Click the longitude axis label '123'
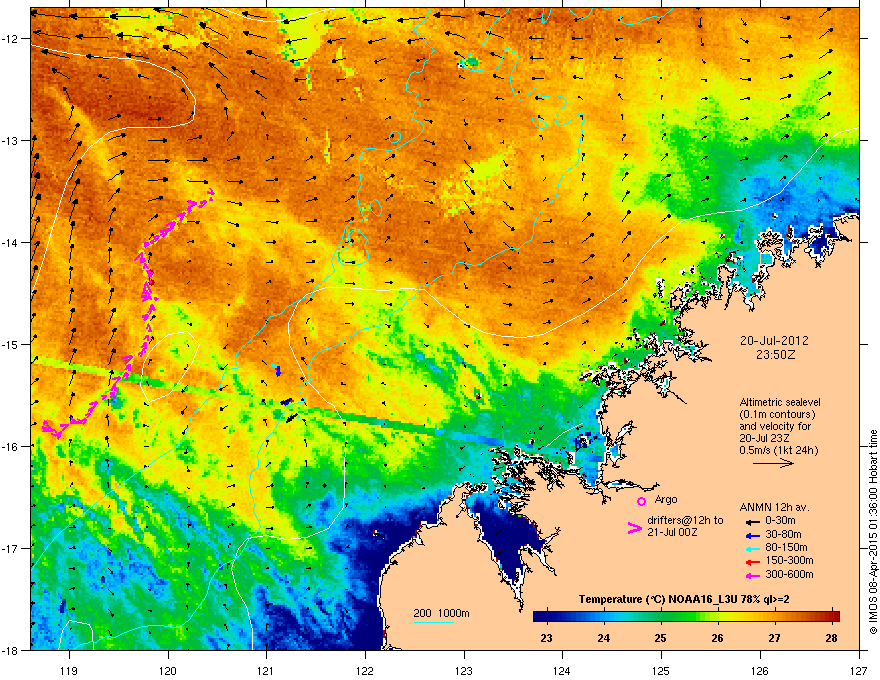880x680 pixels. (x=464, y=670)
